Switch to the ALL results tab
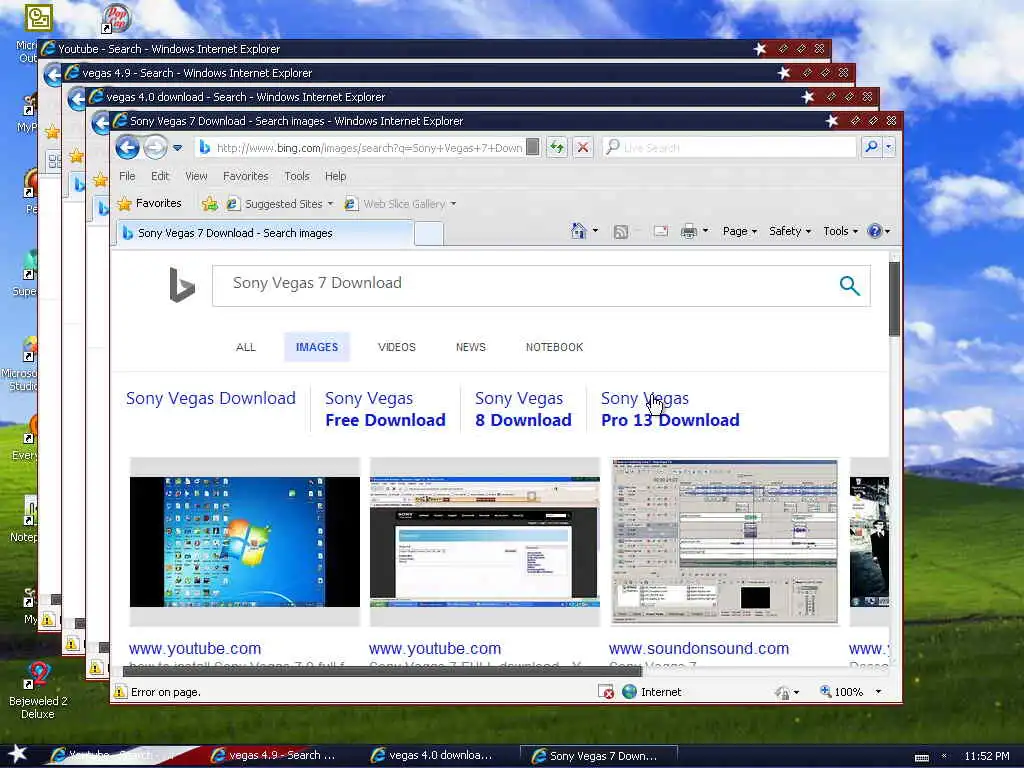The height and width of the screenshot is (768, 1024). click(x=246, y=347)
